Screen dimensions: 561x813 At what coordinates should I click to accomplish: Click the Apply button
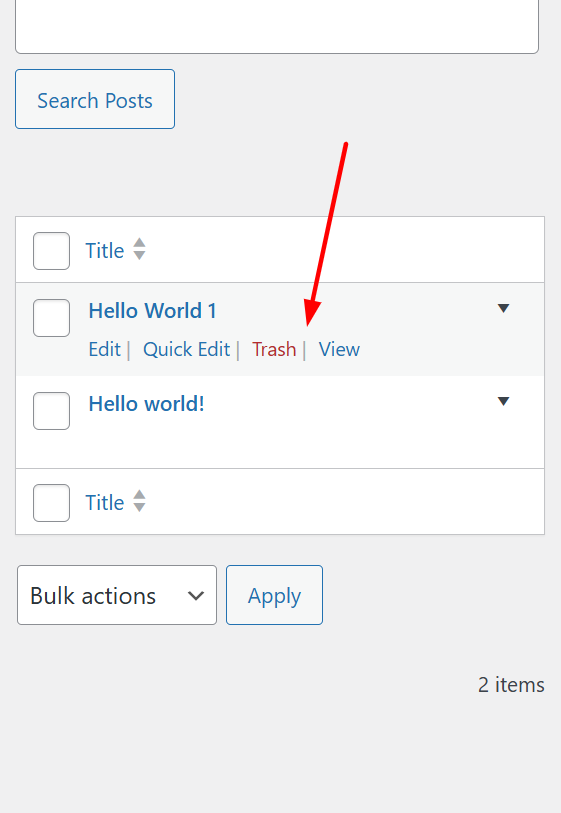pos(274,595)
